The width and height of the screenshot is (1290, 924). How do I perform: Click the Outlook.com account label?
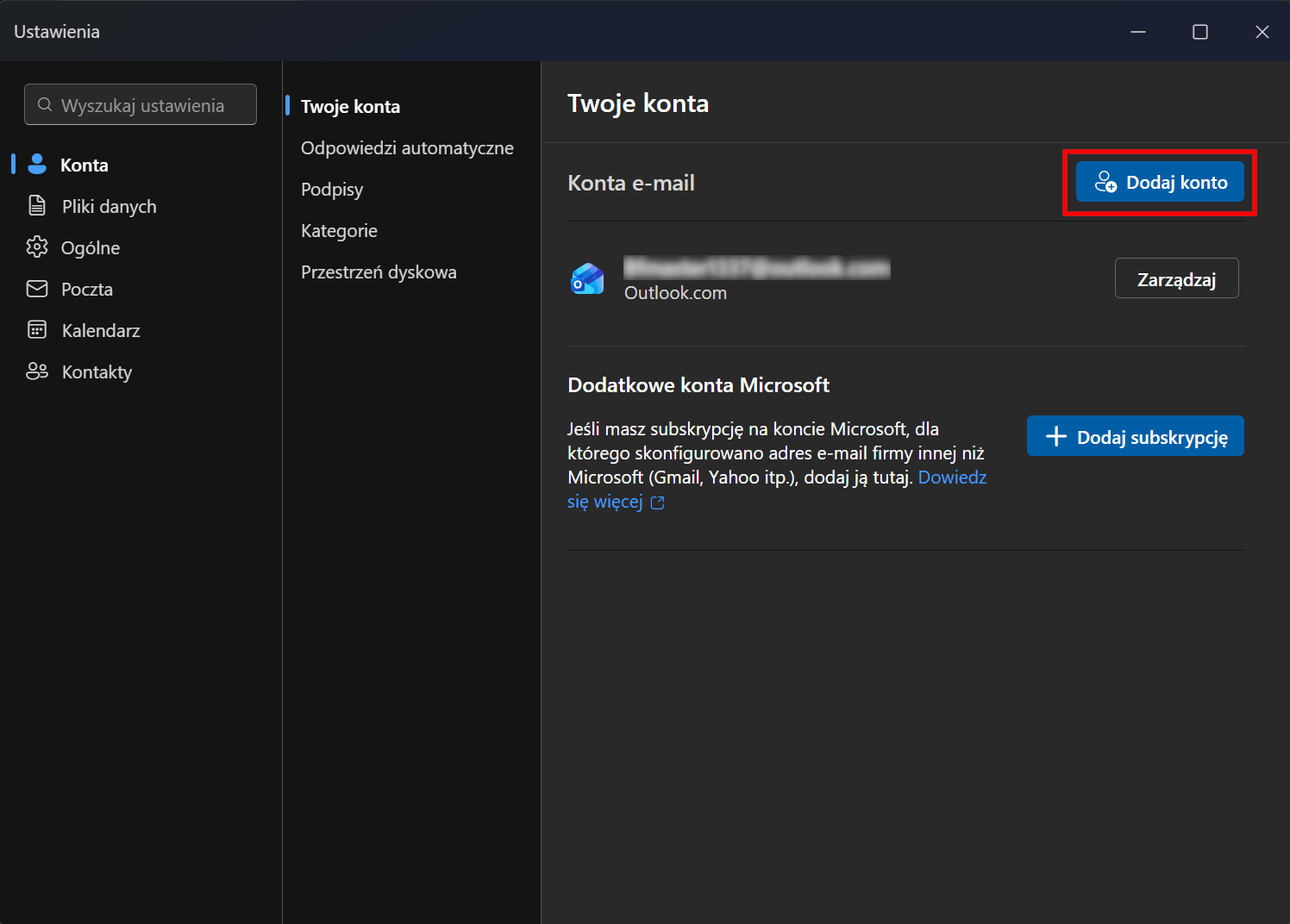click(675, 293)
